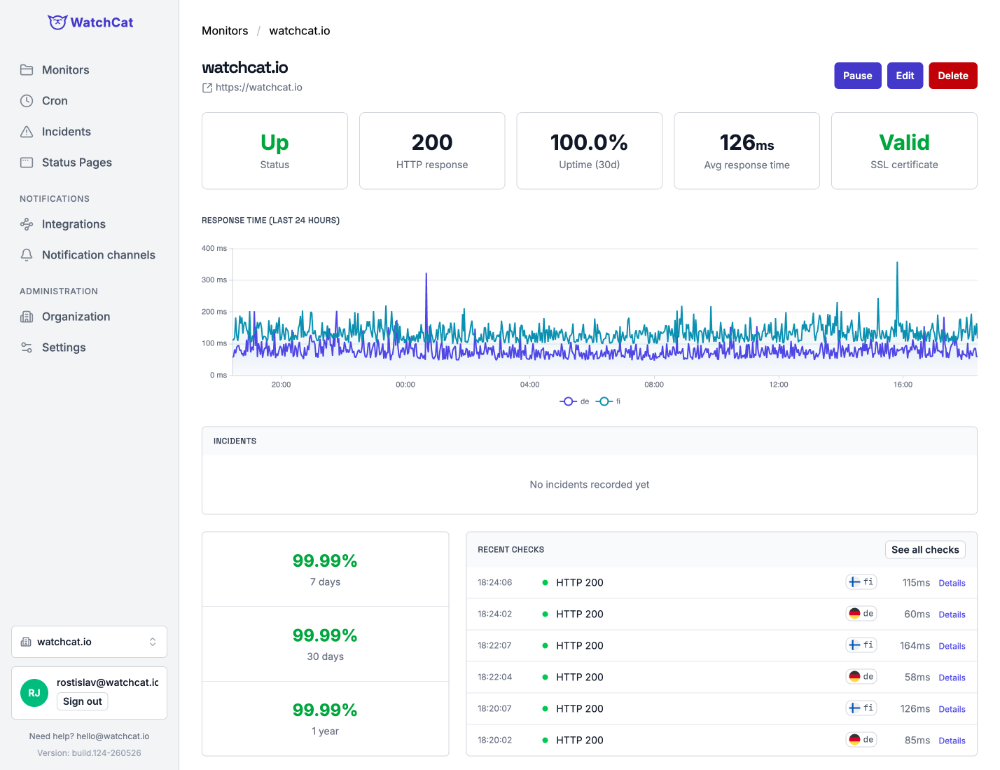
Task: Click the Integrations icon in sidebar
Action: coord(26,224)
